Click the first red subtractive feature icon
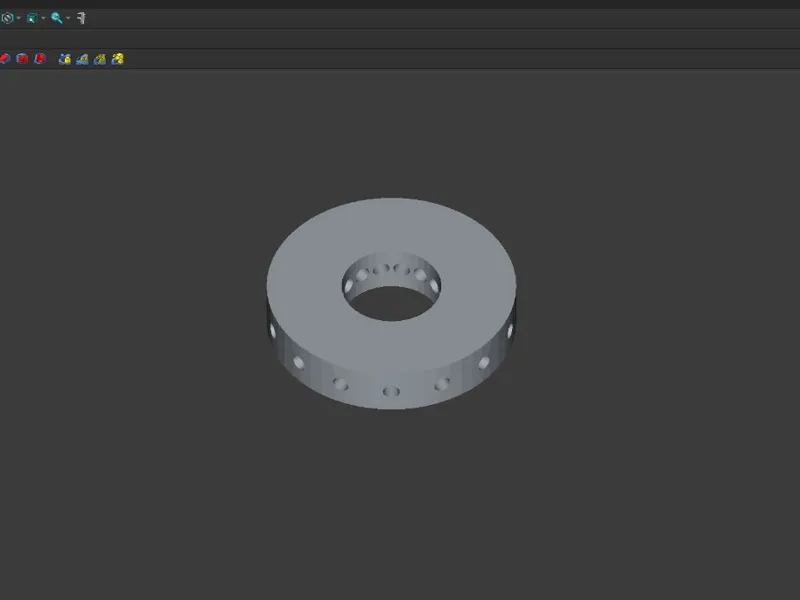The image size is (800, 600). [5, 59]
